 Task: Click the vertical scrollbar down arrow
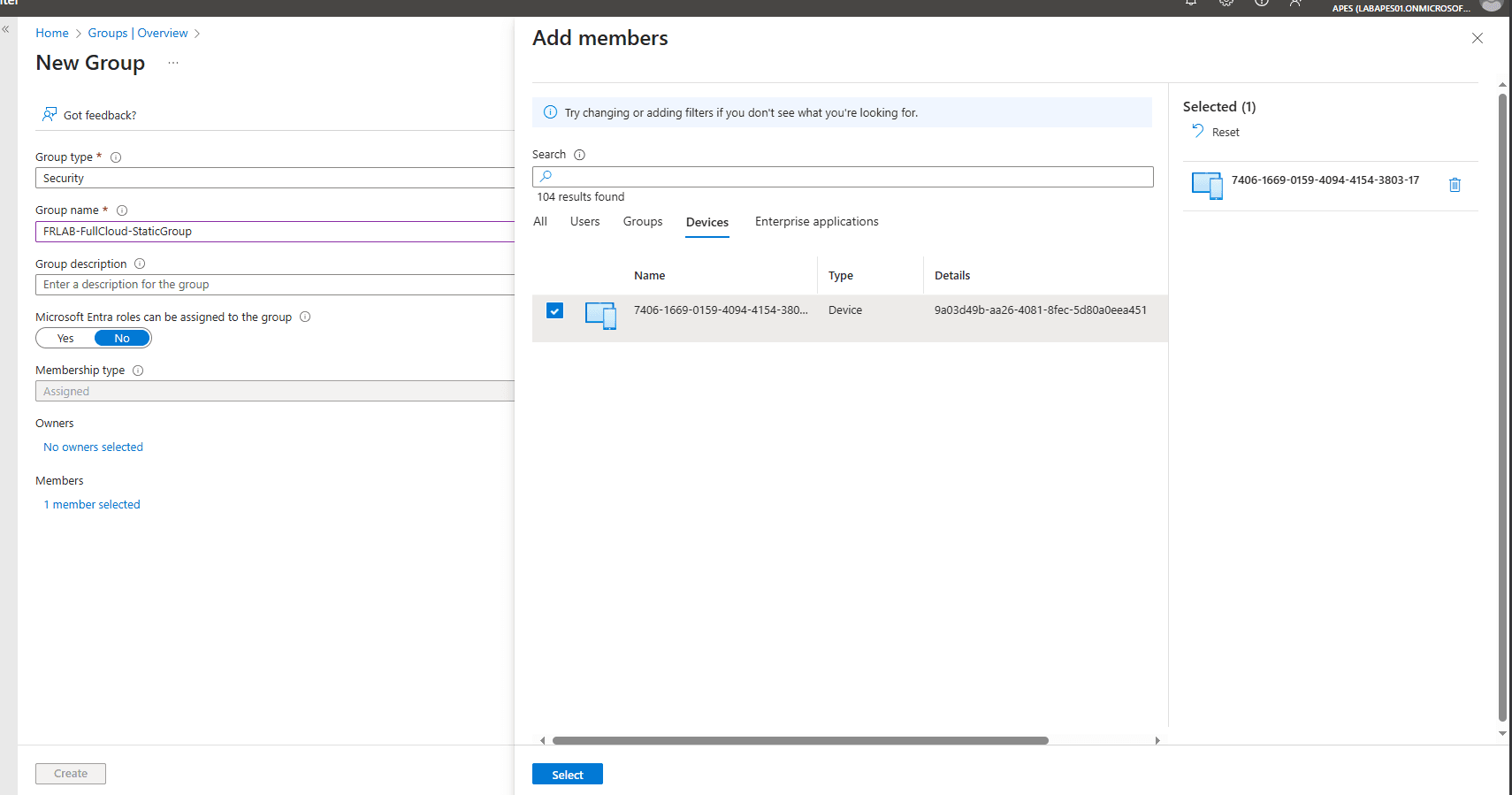coord(1502,733)
